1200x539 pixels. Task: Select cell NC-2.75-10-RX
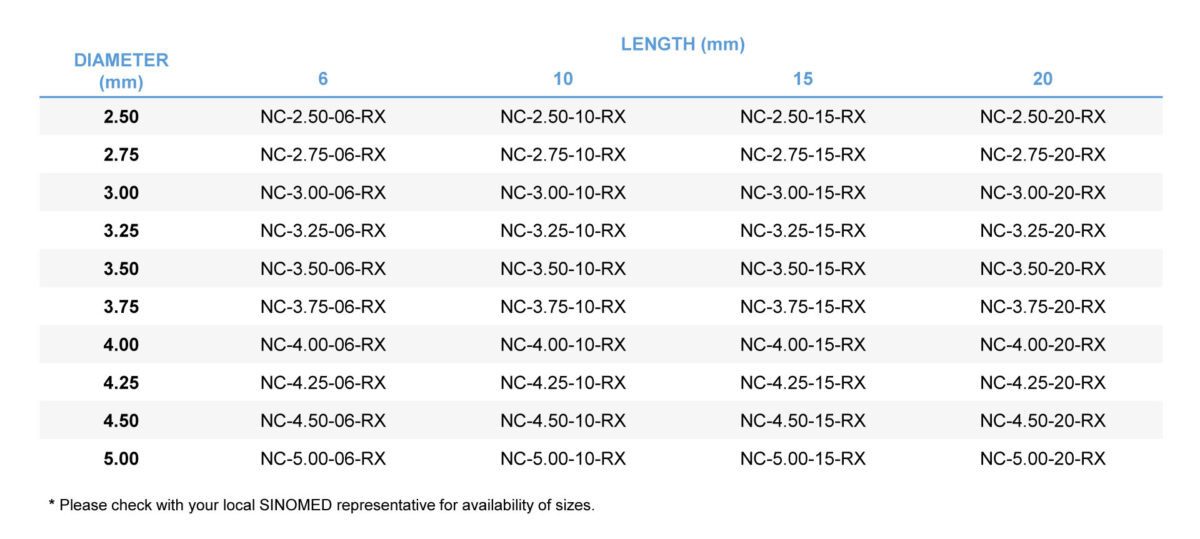tap(563, 155)
